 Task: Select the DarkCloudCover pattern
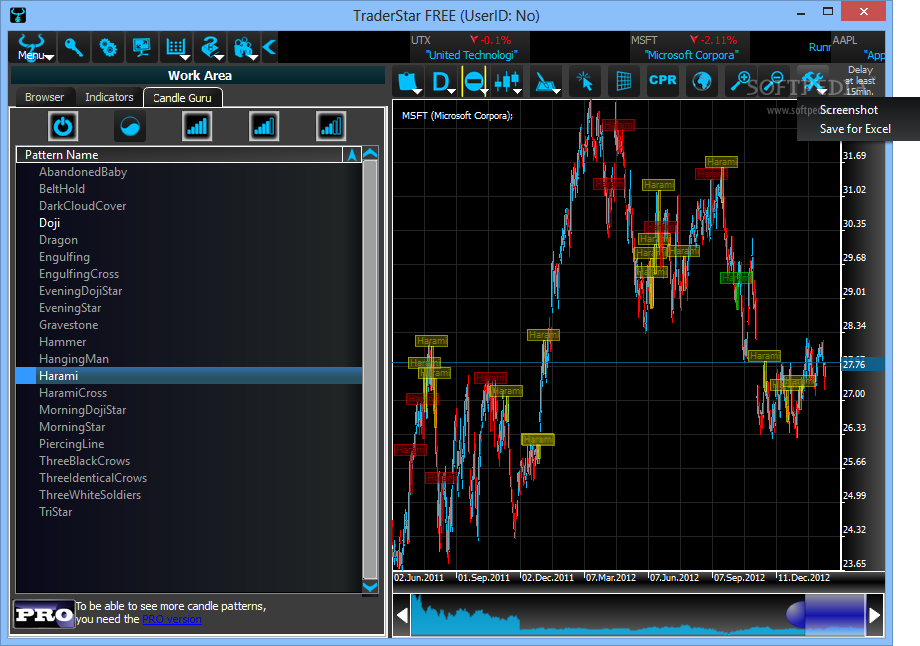[x=189, y=206]
